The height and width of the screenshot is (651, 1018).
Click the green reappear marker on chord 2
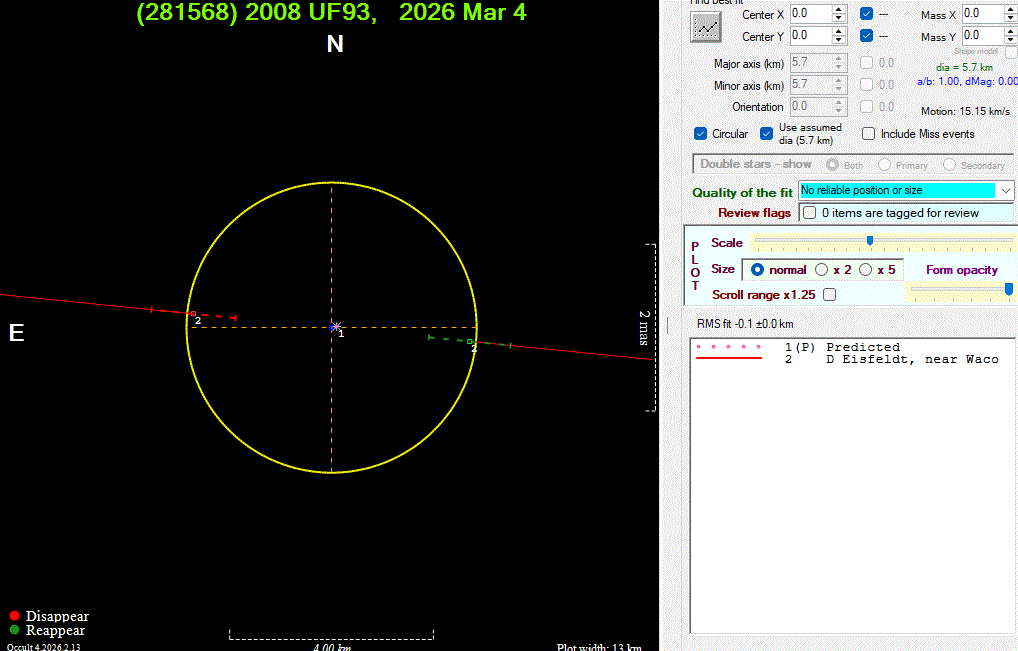(x=470, y=341)
